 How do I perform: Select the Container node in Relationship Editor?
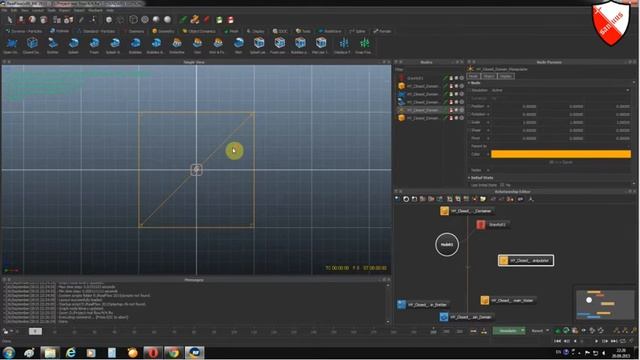tap(467, 211)
